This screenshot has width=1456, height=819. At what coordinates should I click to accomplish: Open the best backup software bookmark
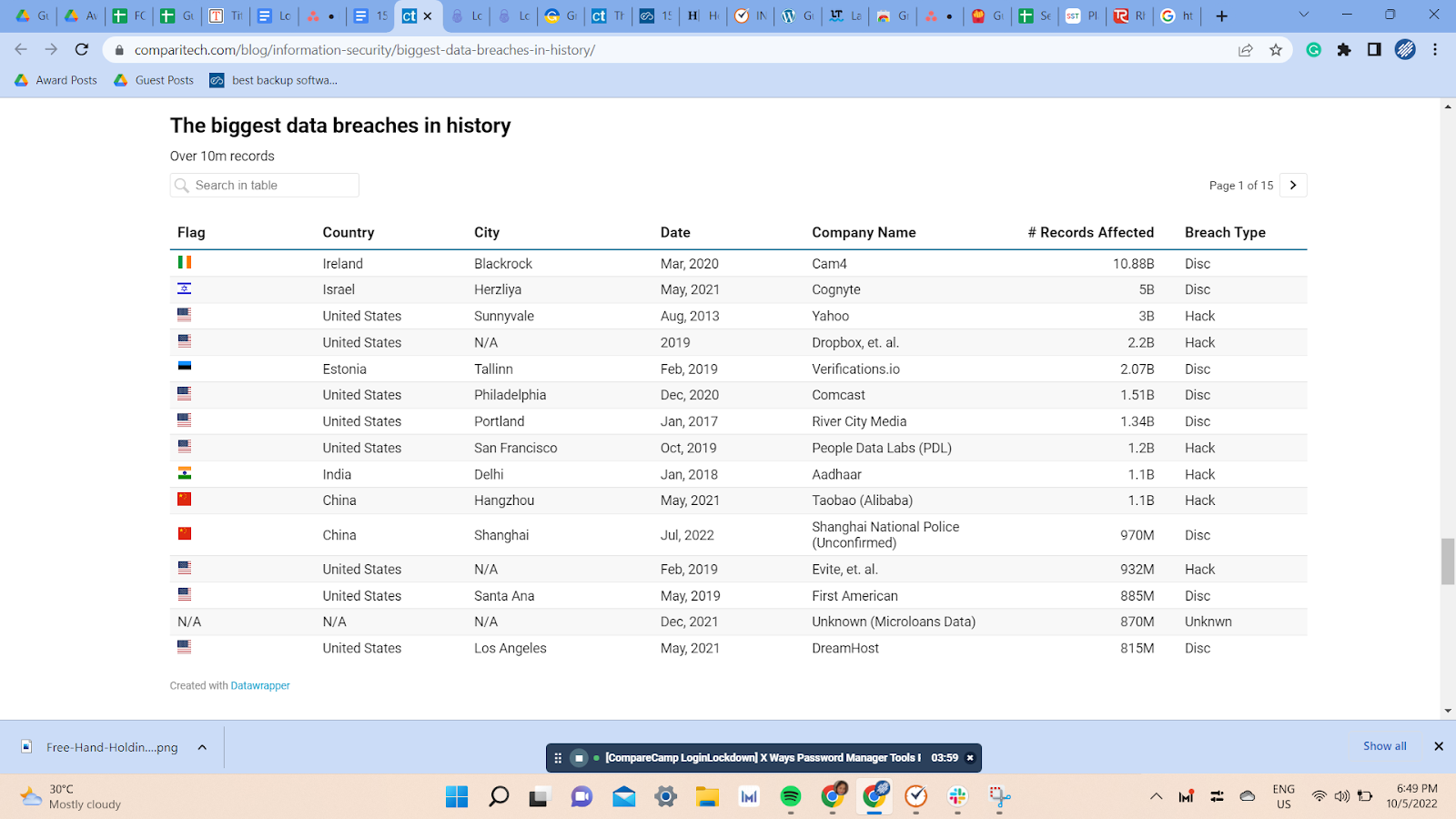(273, 80)
